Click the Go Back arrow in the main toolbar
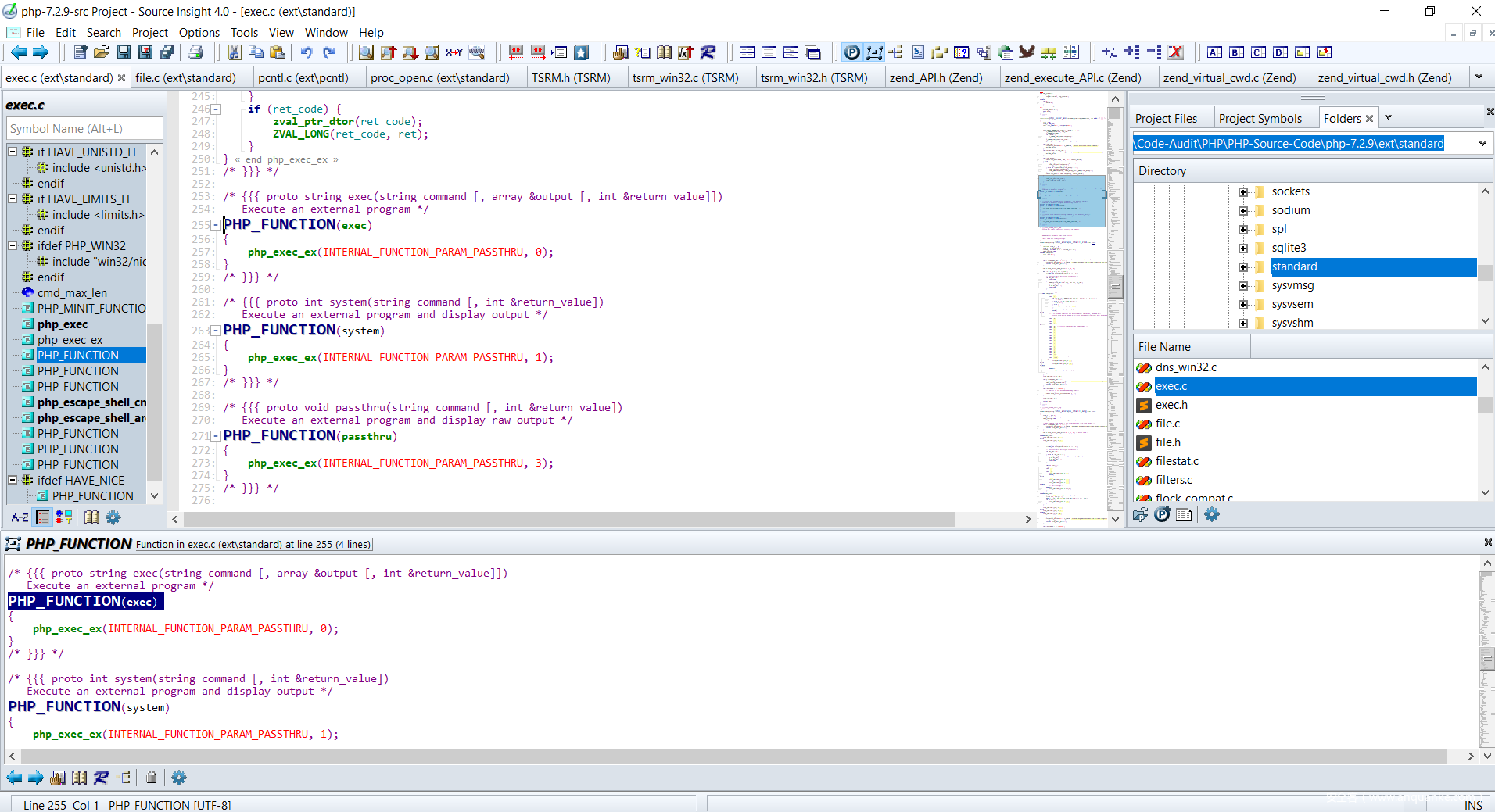This screenshot has height=812, width=1495. click(18, 52)
